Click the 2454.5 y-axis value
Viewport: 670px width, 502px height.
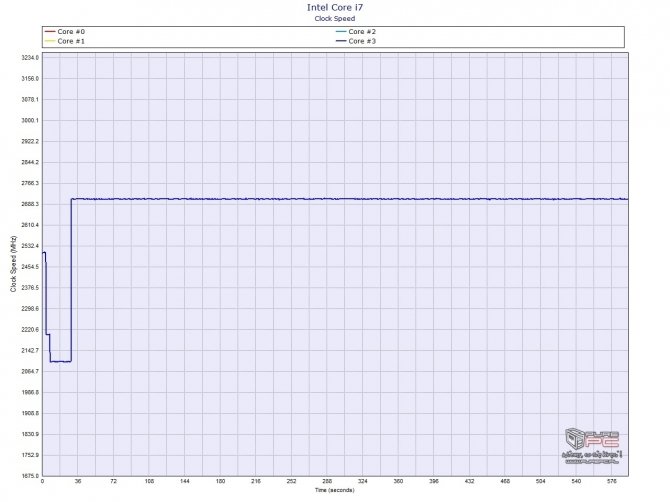coord(30,267)
